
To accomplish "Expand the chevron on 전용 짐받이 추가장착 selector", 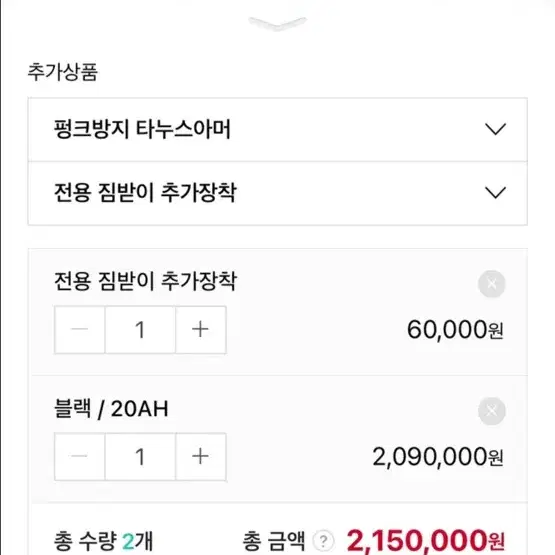I will click(495, 193).
